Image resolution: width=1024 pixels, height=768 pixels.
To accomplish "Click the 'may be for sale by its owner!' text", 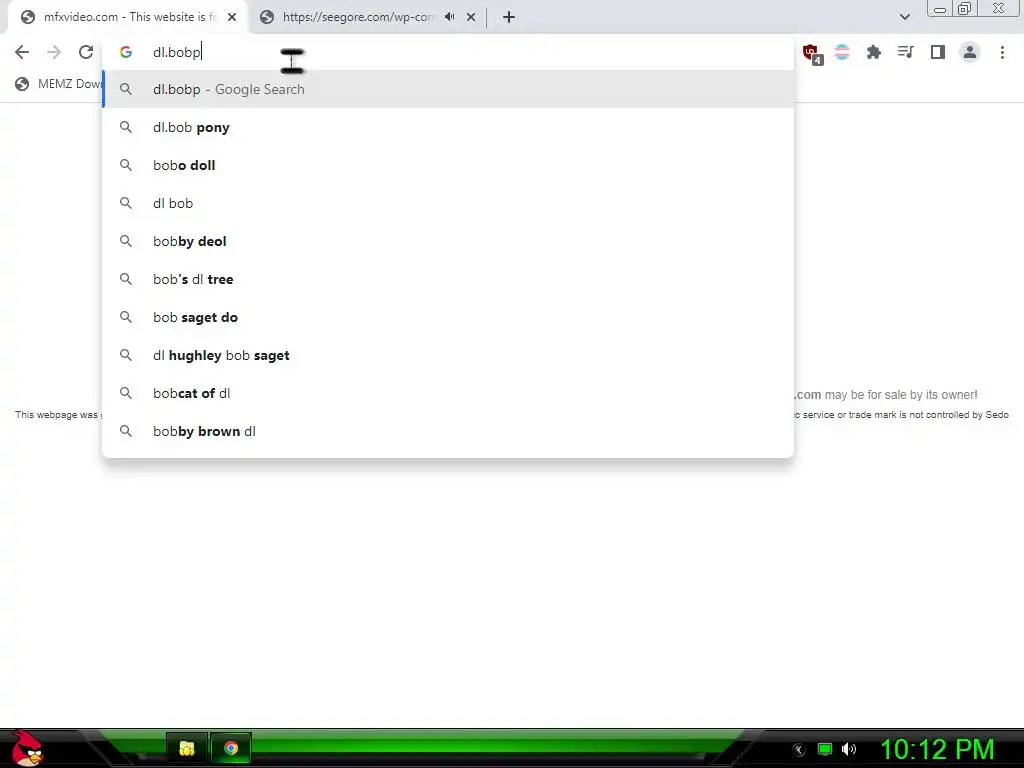I will [901, 394].
